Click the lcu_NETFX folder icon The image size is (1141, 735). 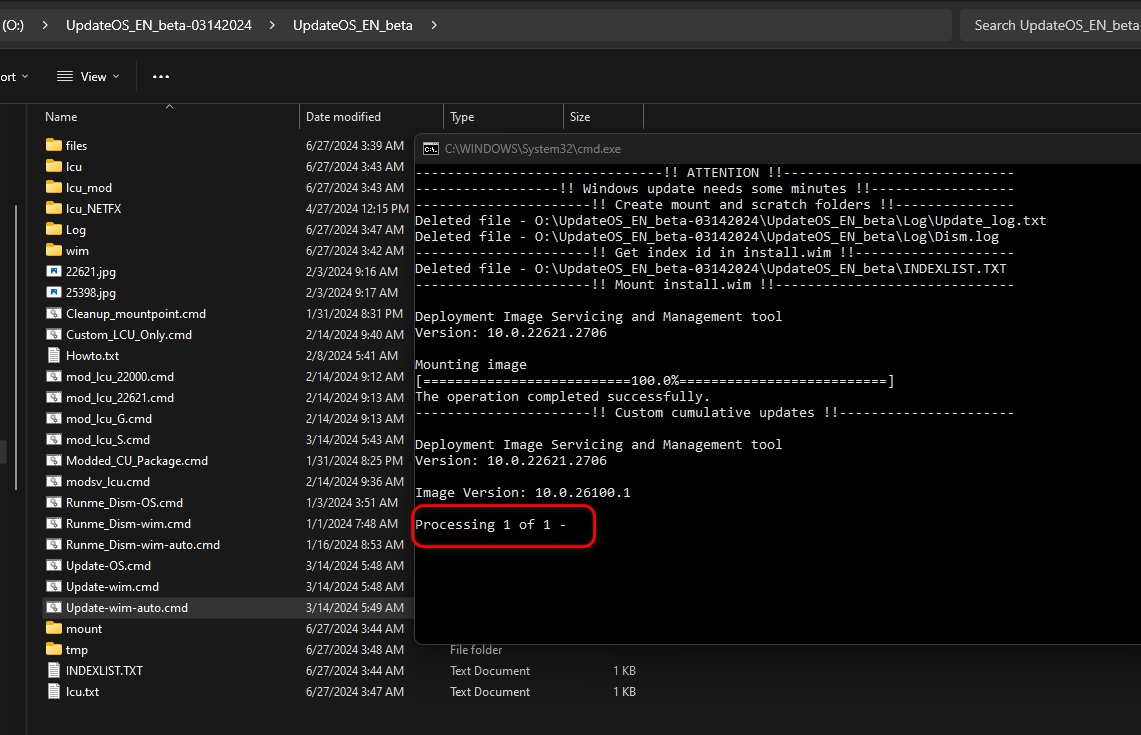click(x=54, y=208)
